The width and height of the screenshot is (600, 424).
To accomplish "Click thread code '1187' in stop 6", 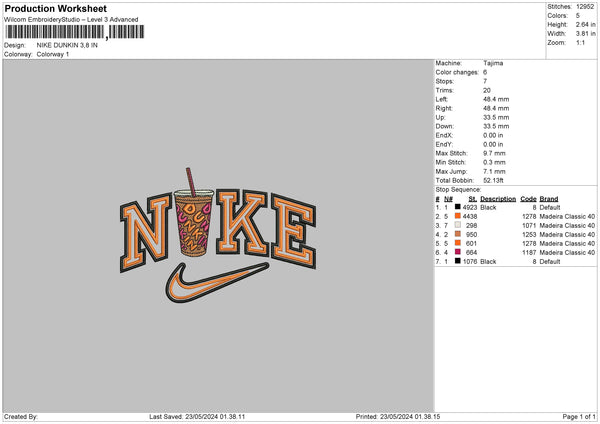I will tap(530, 253).
